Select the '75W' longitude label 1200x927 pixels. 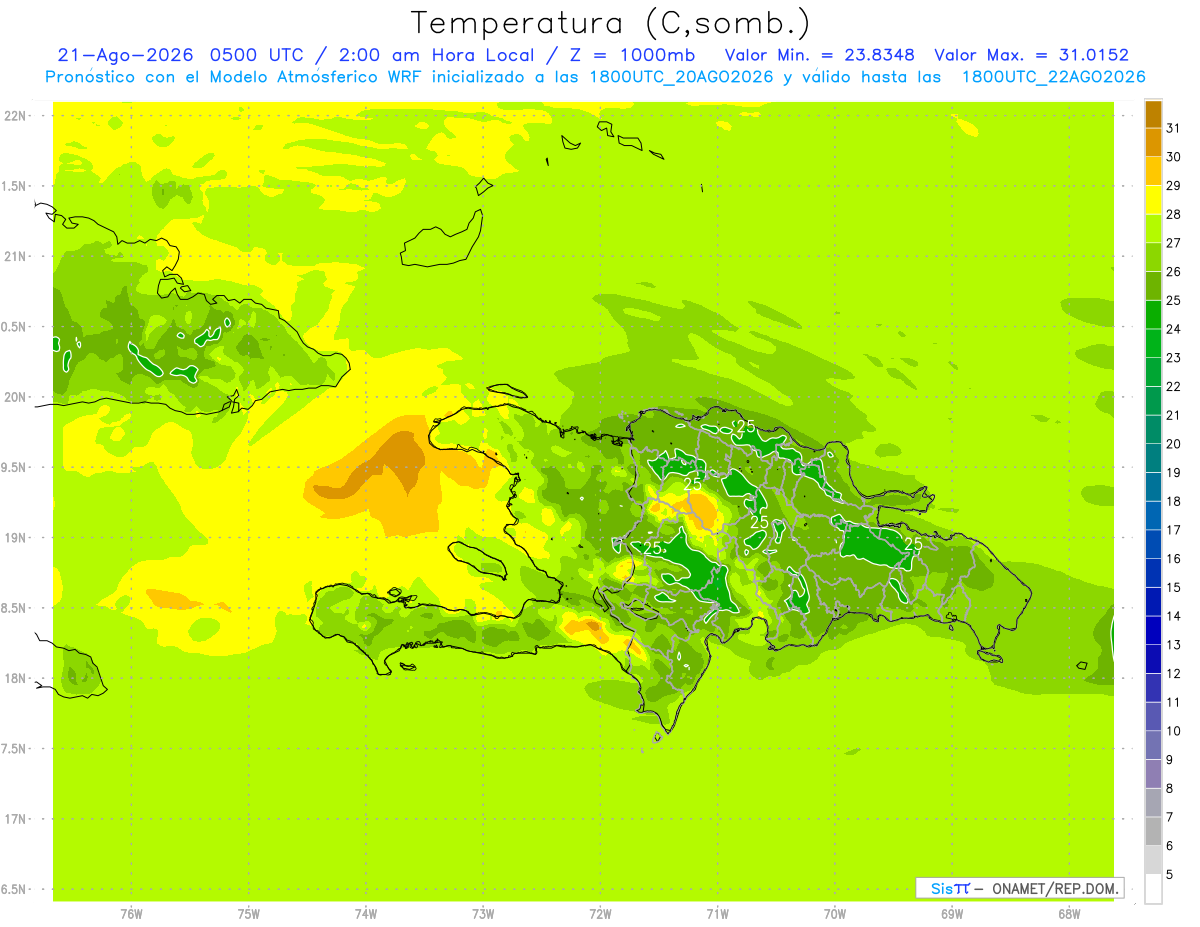[248, 914]
